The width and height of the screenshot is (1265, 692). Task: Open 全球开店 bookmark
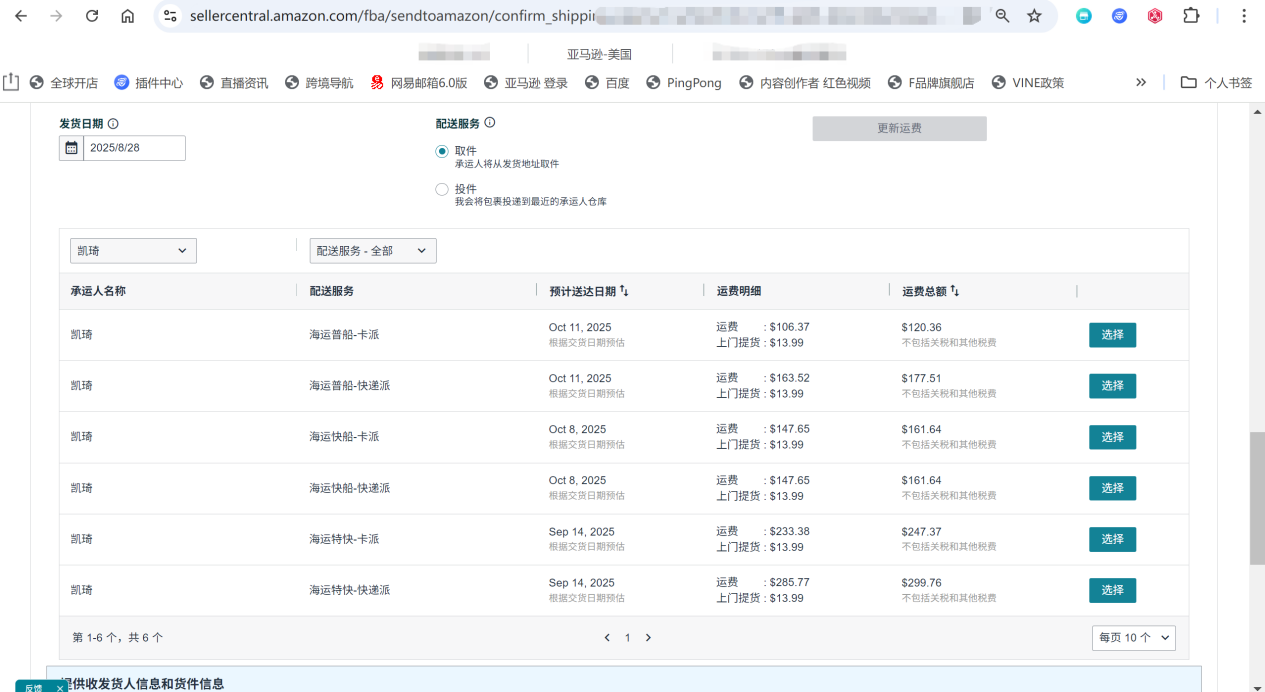point(64,83)
